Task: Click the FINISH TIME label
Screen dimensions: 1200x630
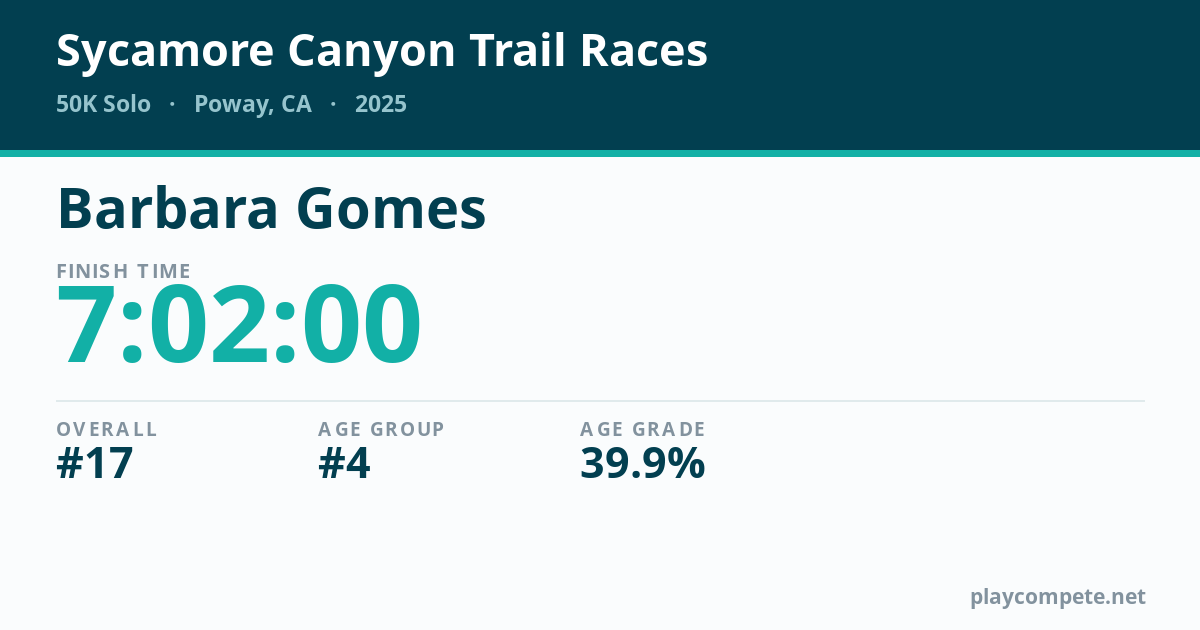Action: [124, 271]
